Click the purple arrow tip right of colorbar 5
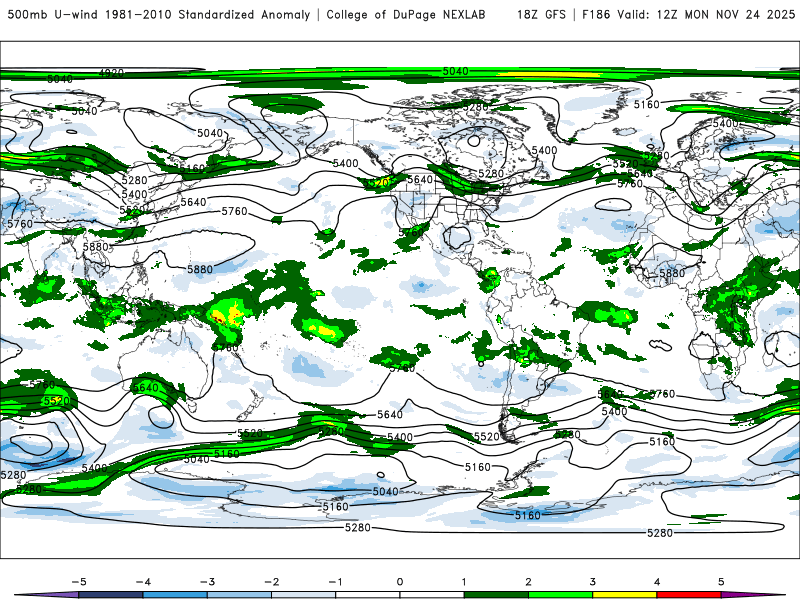800x600 pixels. click(x=753, y=595)
